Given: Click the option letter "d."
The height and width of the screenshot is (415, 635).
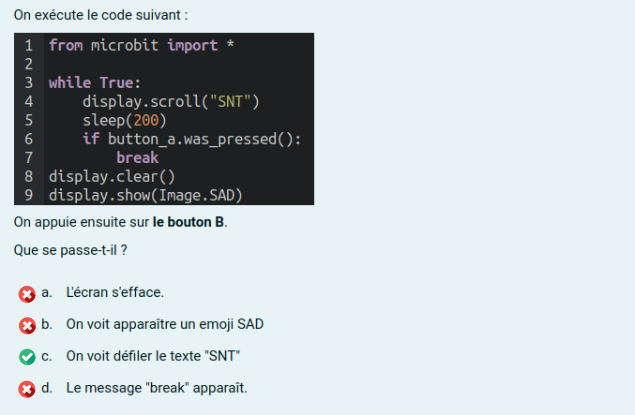Looking at the screenshot, I should 47,388.
